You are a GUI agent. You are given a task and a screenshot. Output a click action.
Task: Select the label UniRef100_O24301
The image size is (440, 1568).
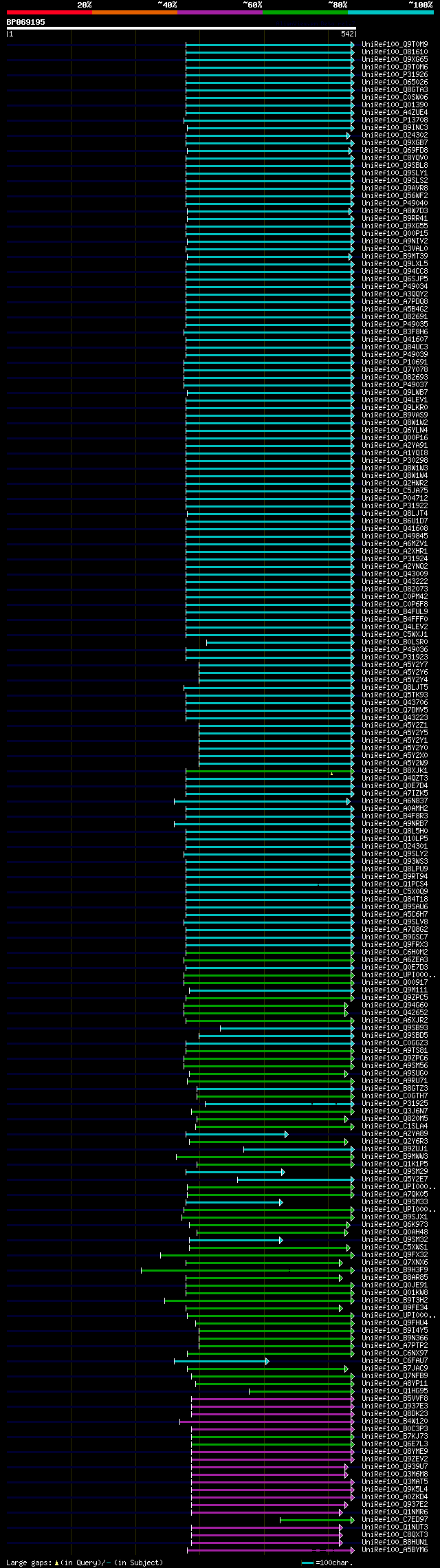tap(395, 847)
